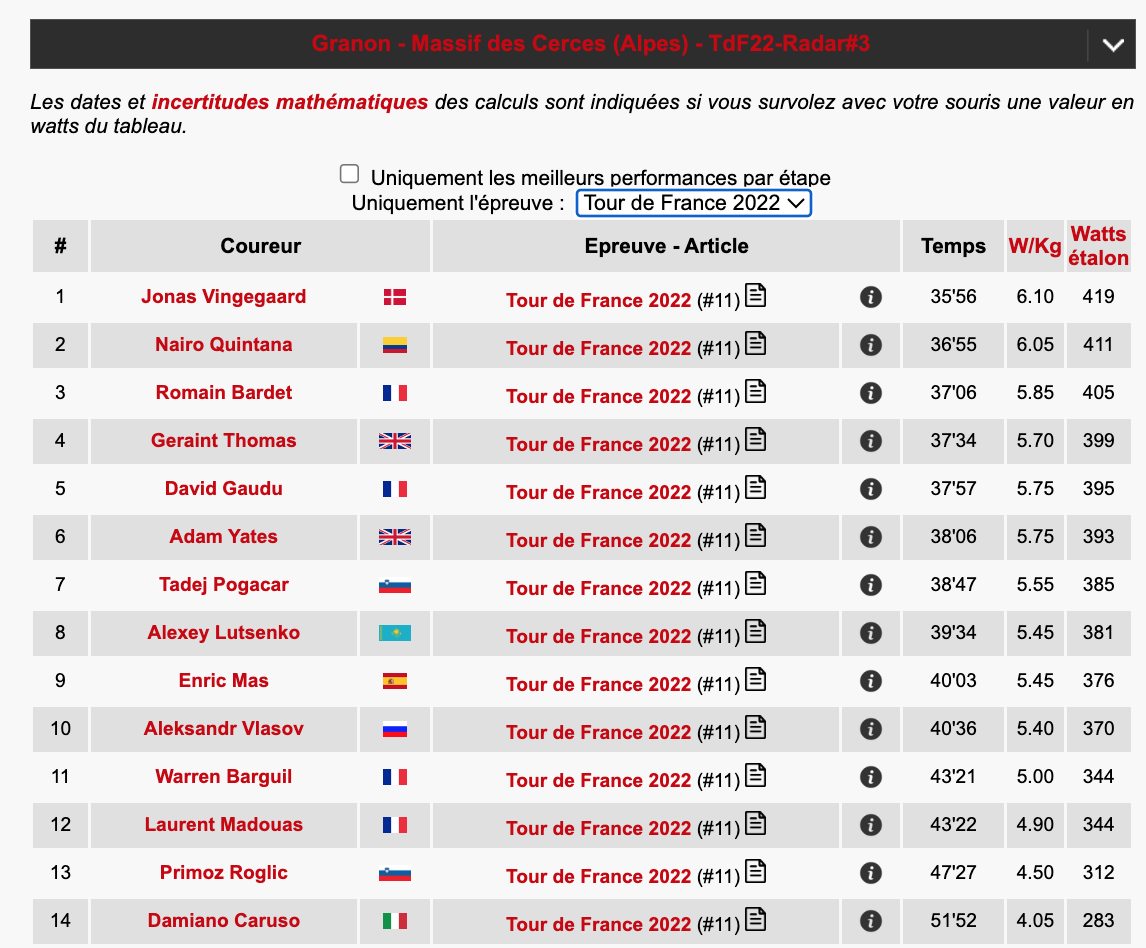Open Damiano Caruso rider link
Screen dimensions: 1146x948
click(224, 920)
